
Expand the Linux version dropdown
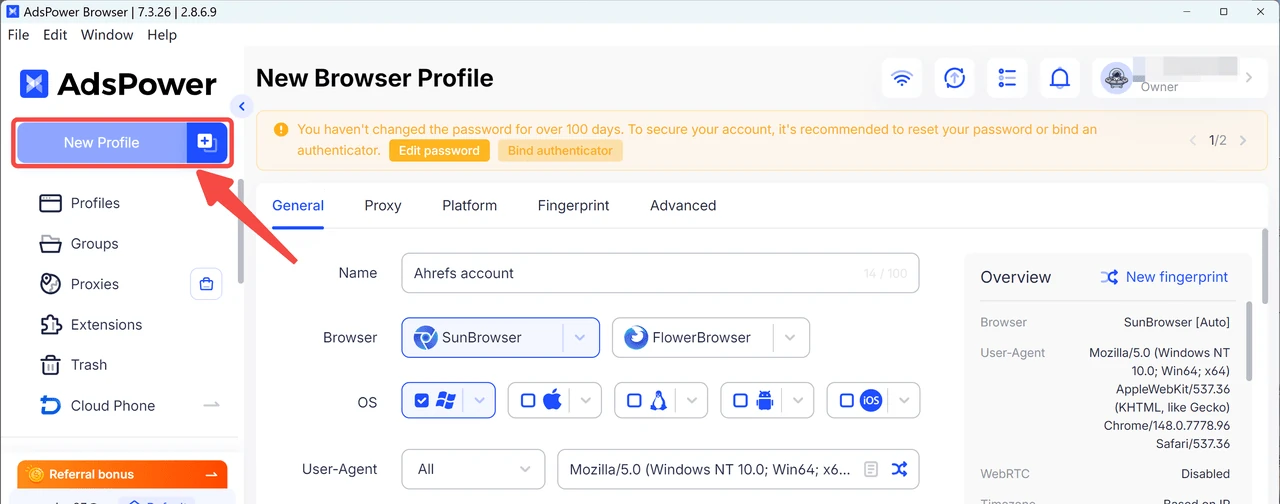click(693, 401)
